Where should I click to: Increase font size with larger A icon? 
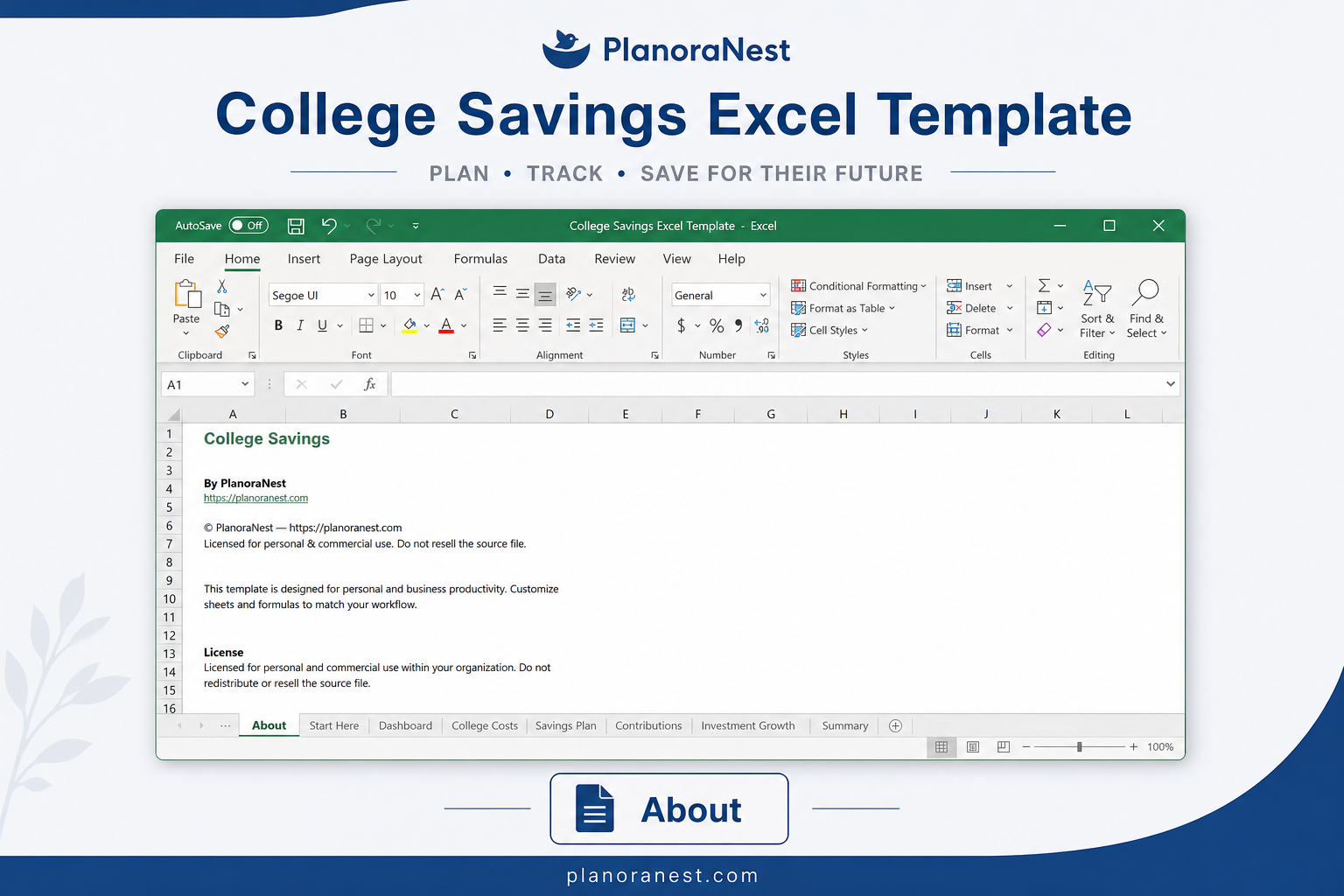(x=438, y=295)
